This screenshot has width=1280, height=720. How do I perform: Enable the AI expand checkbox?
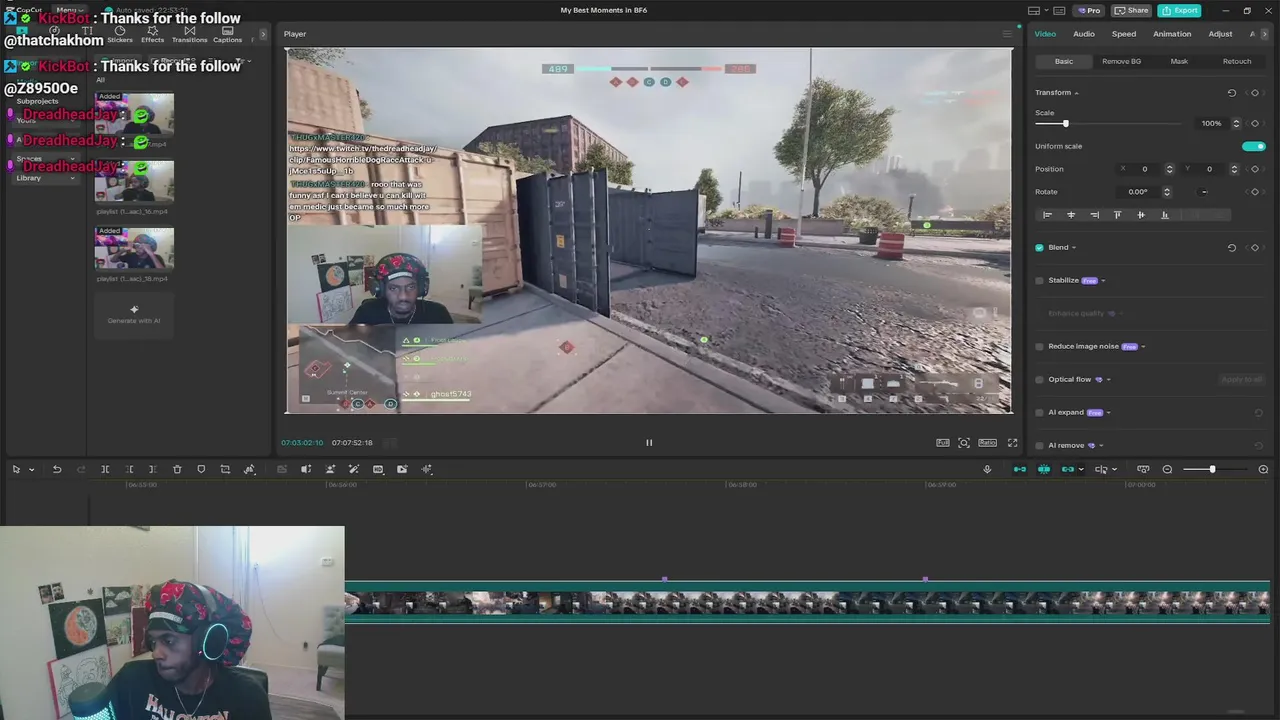click(1039, 413)
